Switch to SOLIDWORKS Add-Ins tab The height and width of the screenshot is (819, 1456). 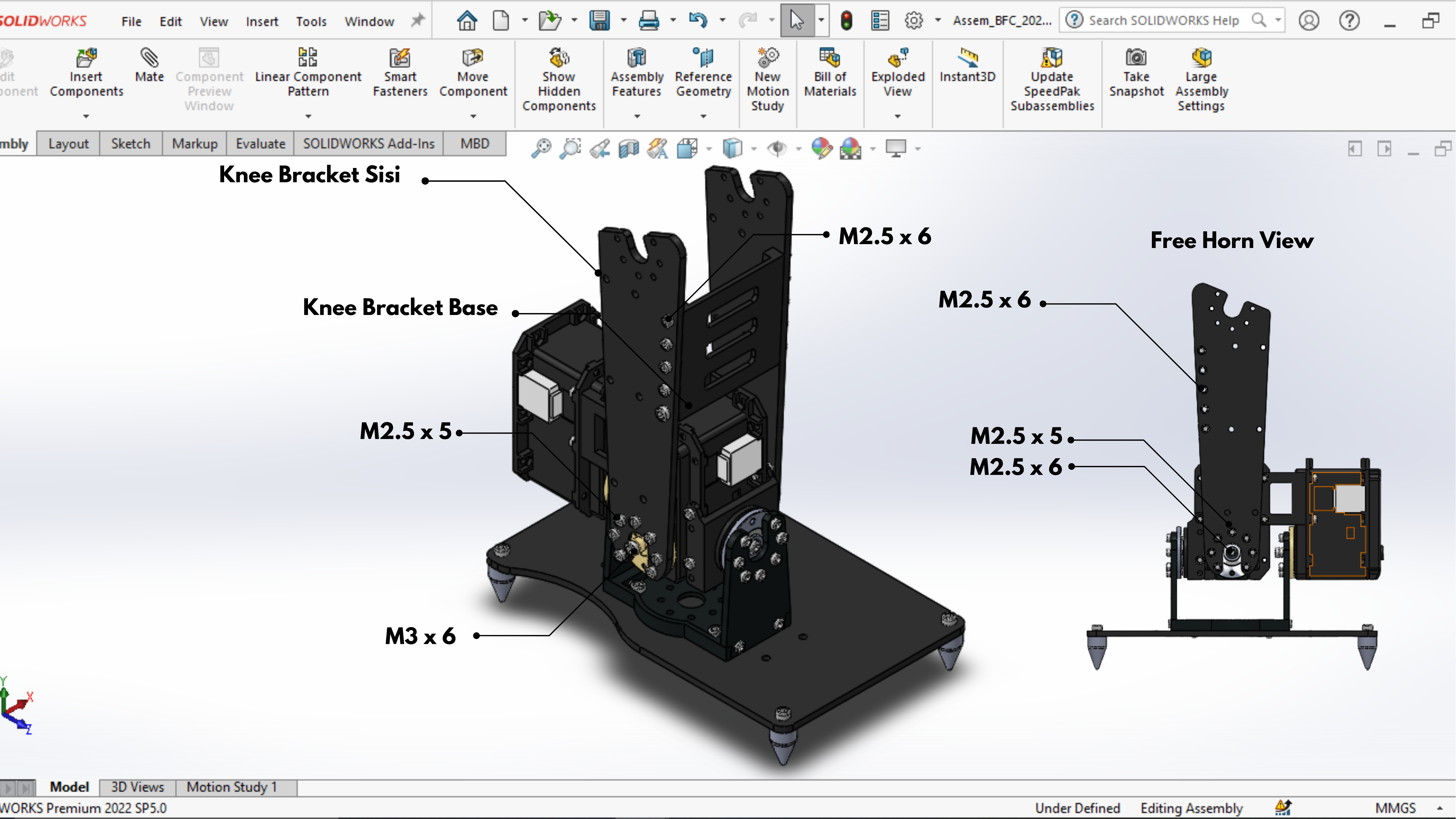369,144
